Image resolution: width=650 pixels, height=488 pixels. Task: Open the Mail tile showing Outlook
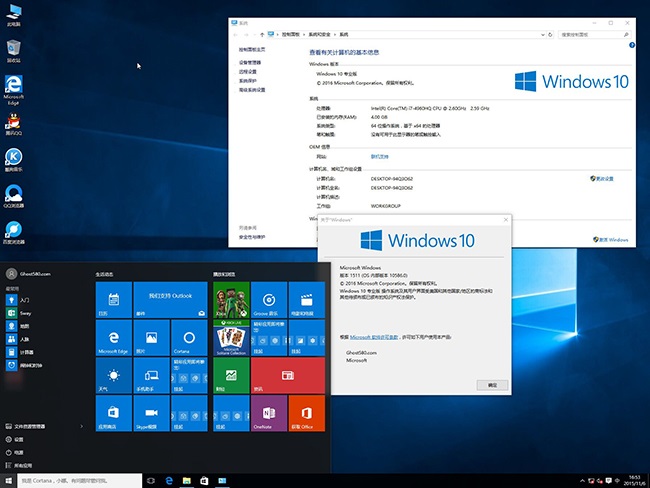point(170,300)
